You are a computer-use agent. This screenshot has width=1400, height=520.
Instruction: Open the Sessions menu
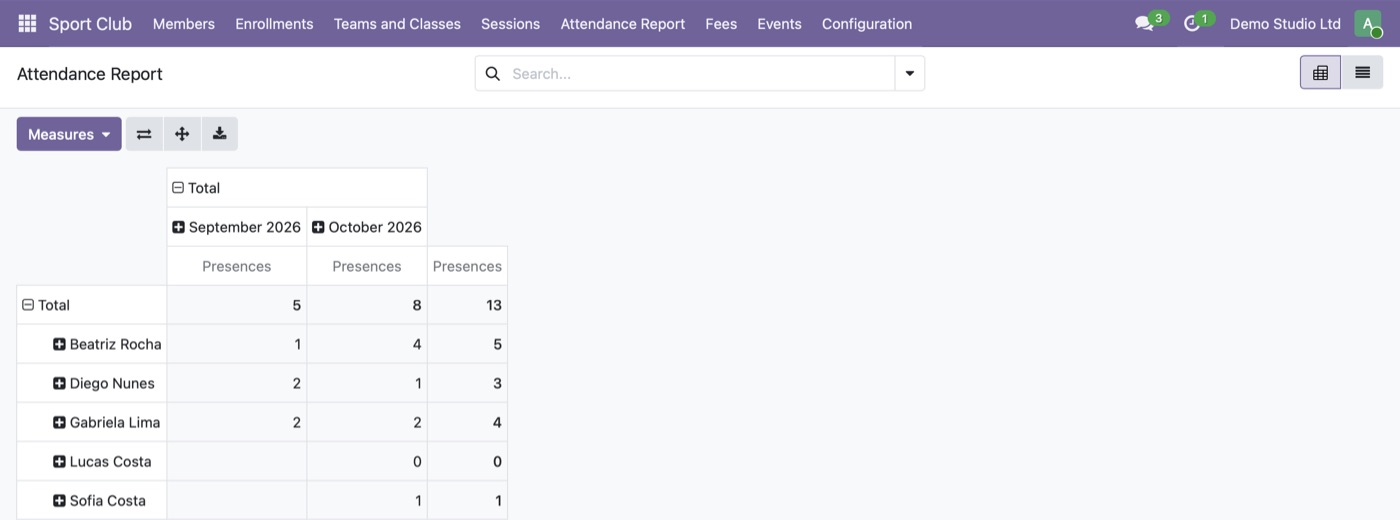click(x=510, y=23)
